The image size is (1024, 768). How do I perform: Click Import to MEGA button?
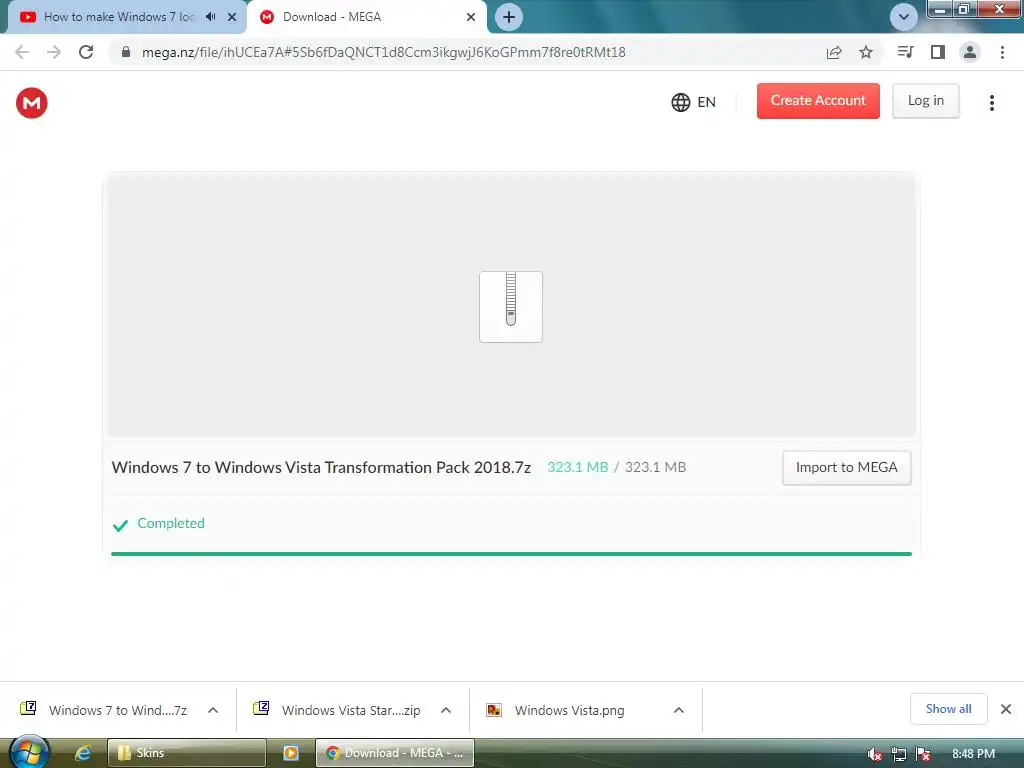(x=846, y=468)
